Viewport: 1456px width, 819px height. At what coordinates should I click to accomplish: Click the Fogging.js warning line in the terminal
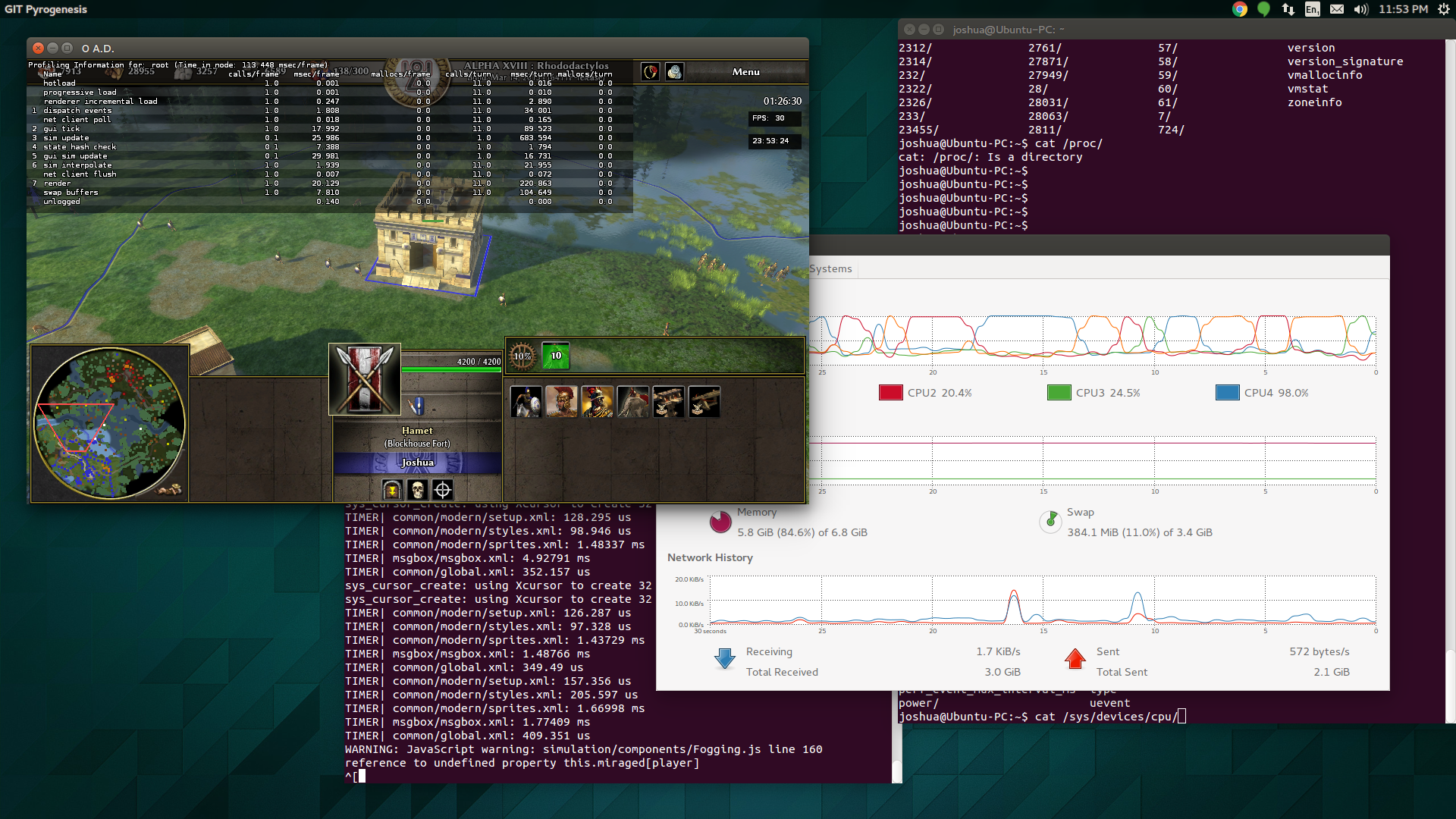[584, 749]
